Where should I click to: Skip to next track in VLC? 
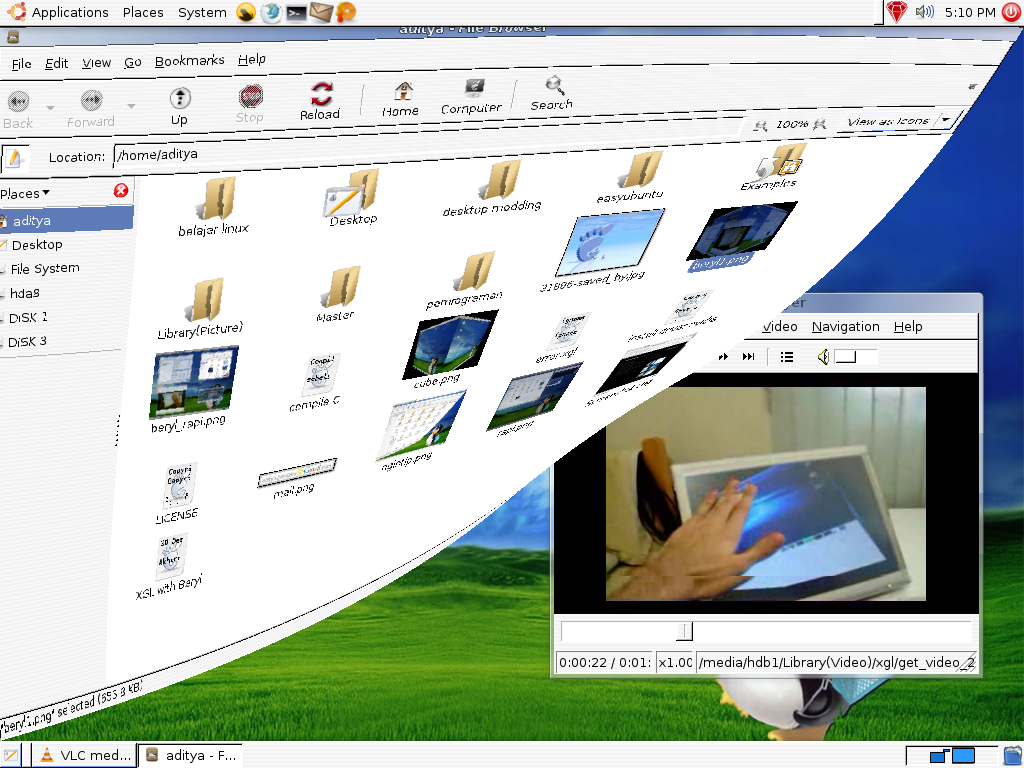pos(748,357)
